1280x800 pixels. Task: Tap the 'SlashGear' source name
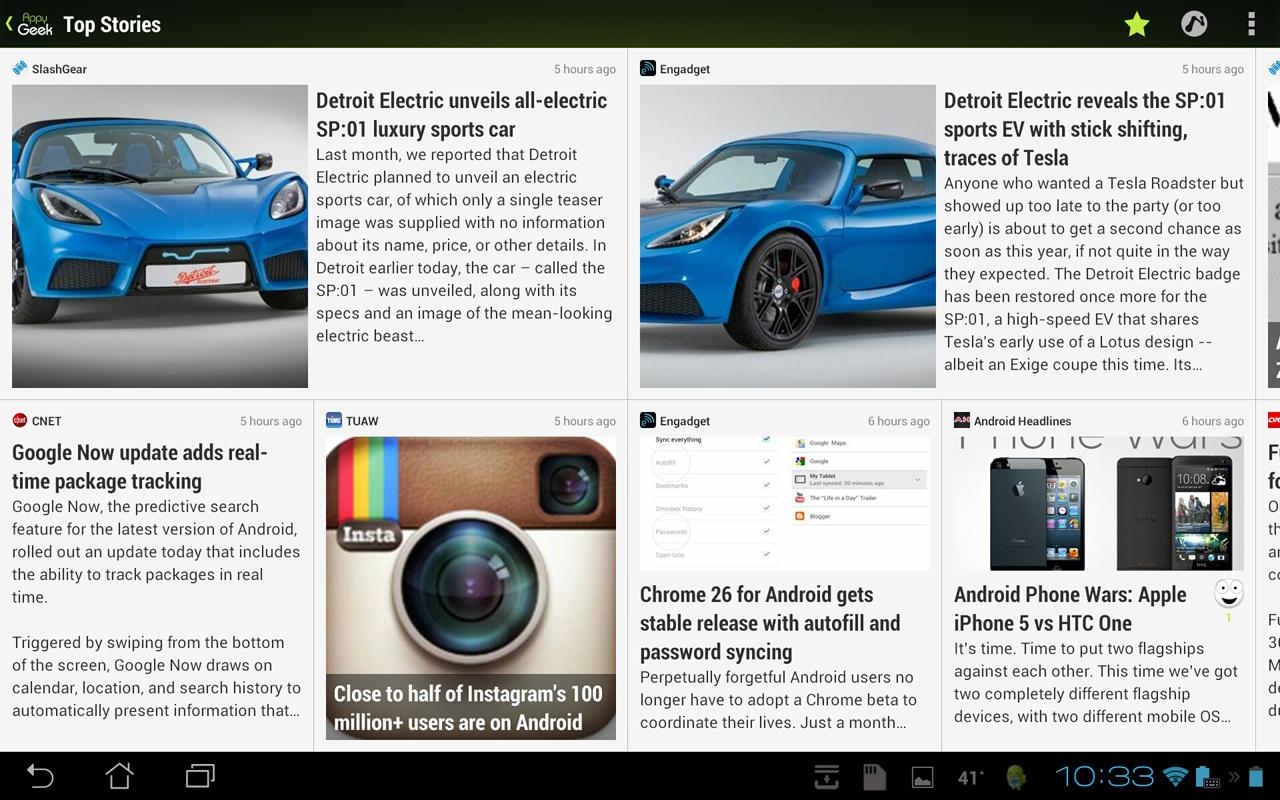59,69
